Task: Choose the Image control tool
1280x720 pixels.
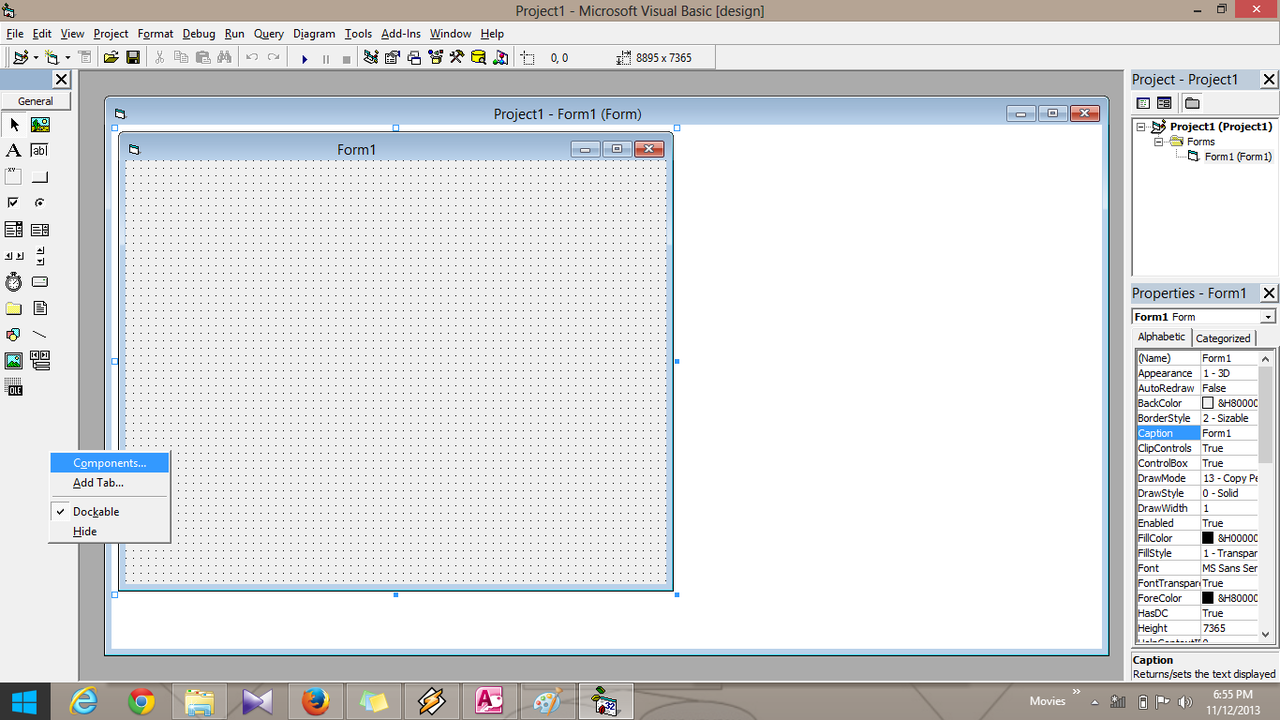Action: point(14,361)
